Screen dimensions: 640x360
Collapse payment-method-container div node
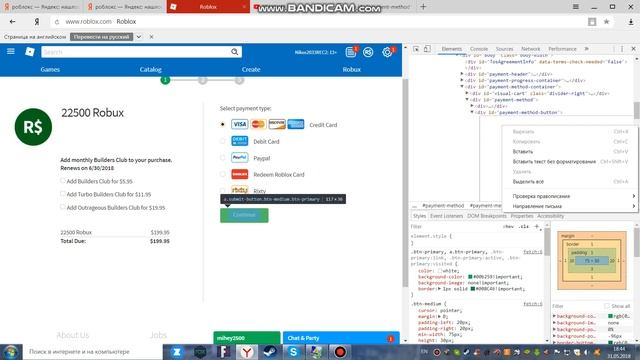(462, 87)
